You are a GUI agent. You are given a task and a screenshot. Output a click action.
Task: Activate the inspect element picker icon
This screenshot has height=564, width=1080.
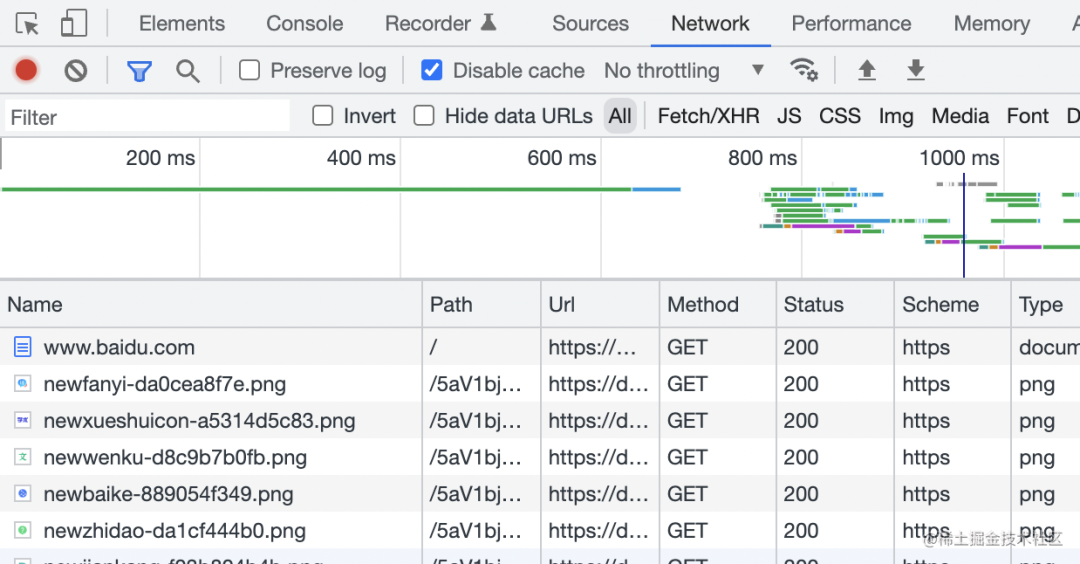point(27,23)
